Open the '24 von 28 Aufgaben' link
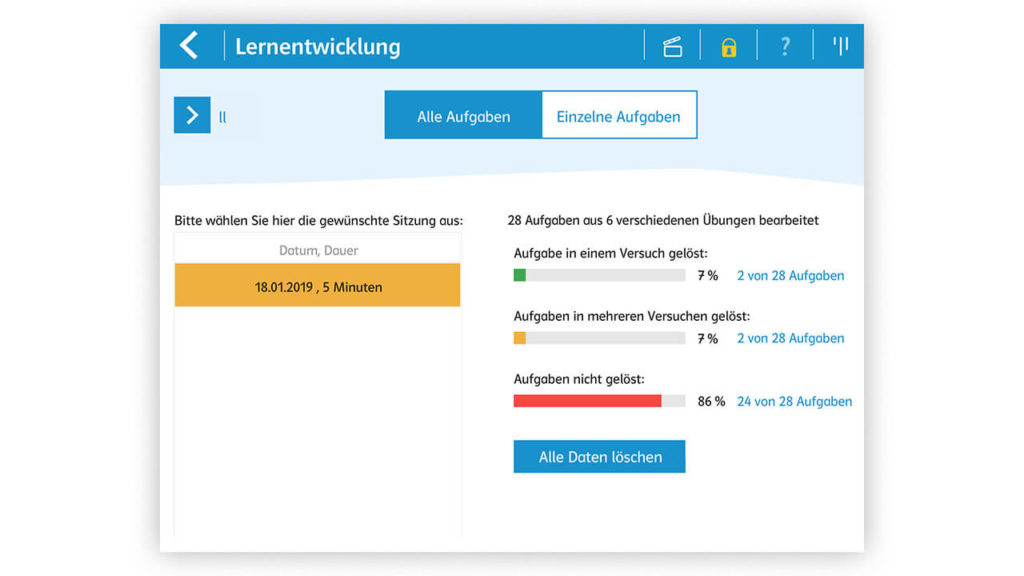Viewport: 1024px width, 576px height. tap(794, 401)
